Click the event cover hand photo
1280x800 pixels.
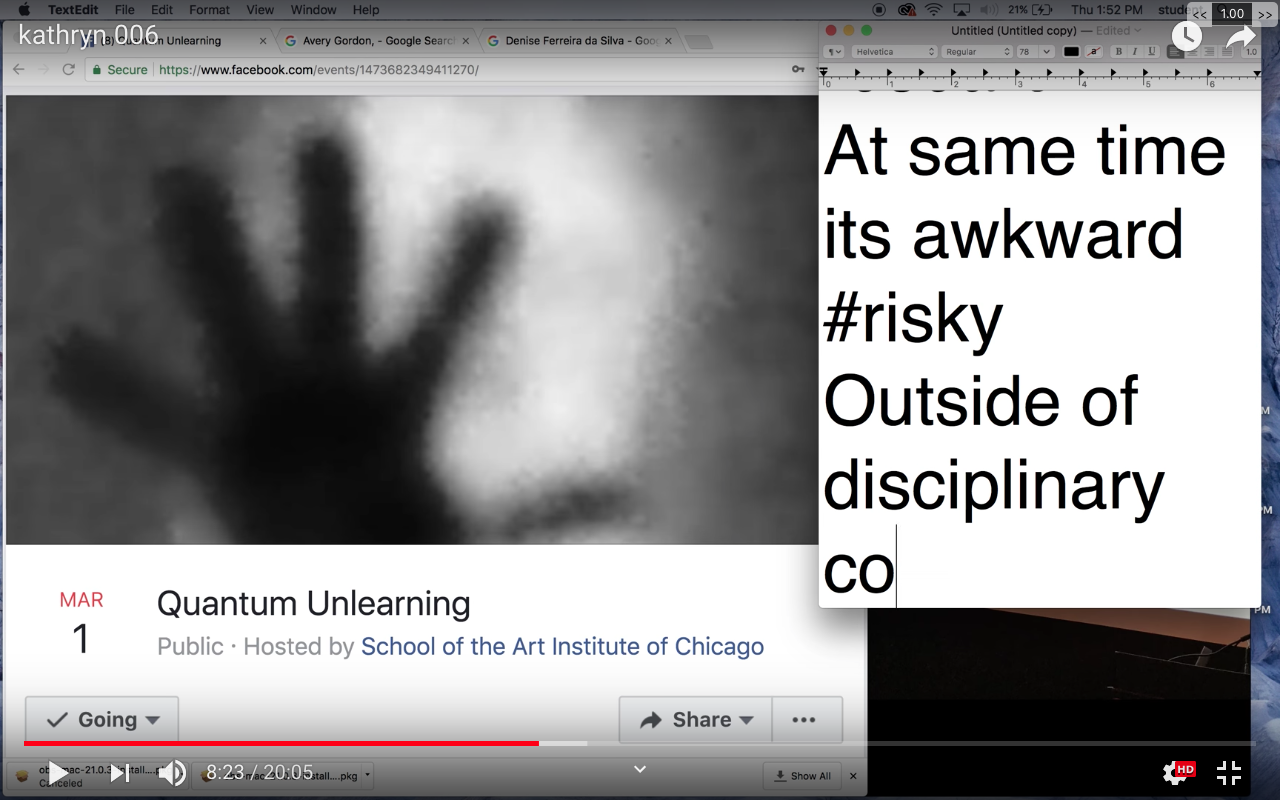(410, 320)
